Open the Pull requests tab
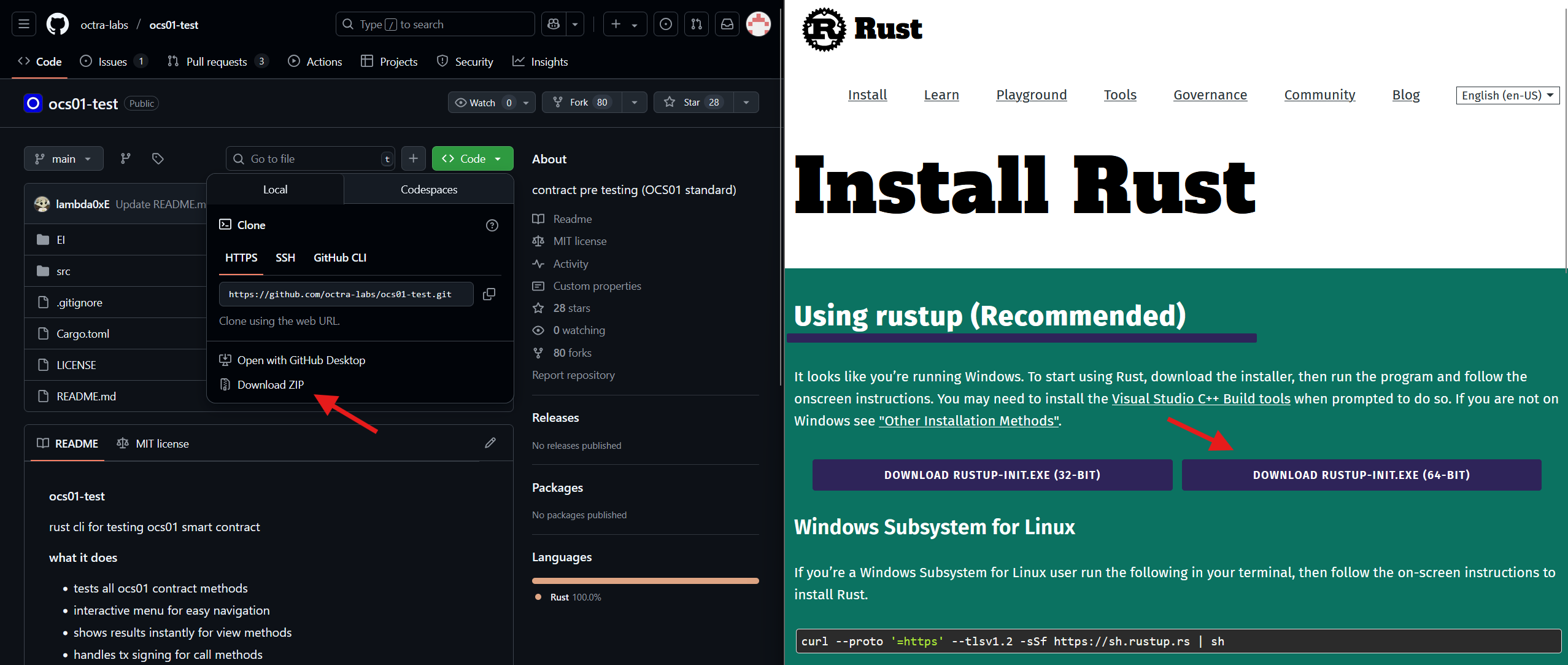The image size is (1568, 665). pos(218,61)
